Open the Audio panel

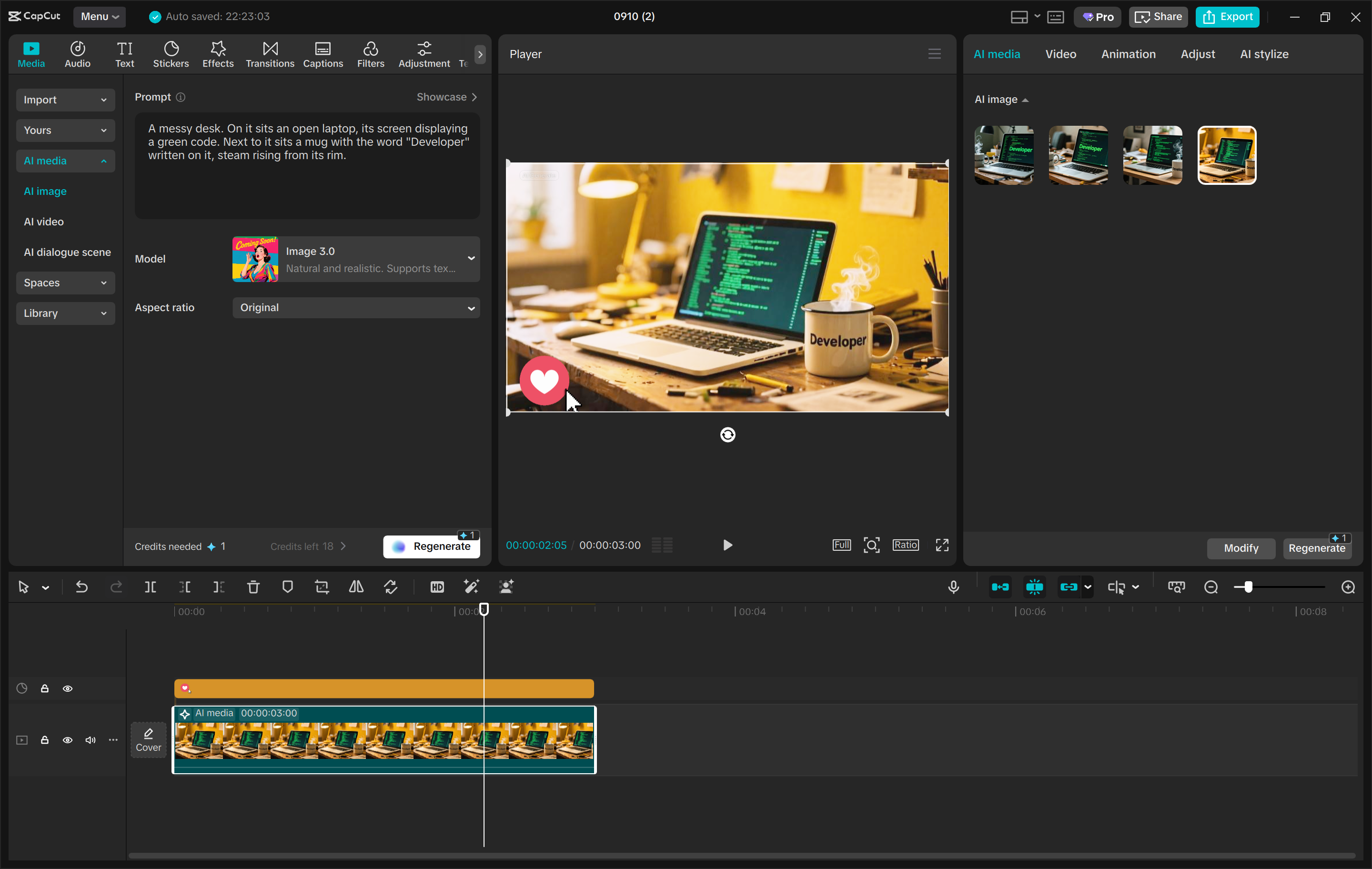(78, 55)
